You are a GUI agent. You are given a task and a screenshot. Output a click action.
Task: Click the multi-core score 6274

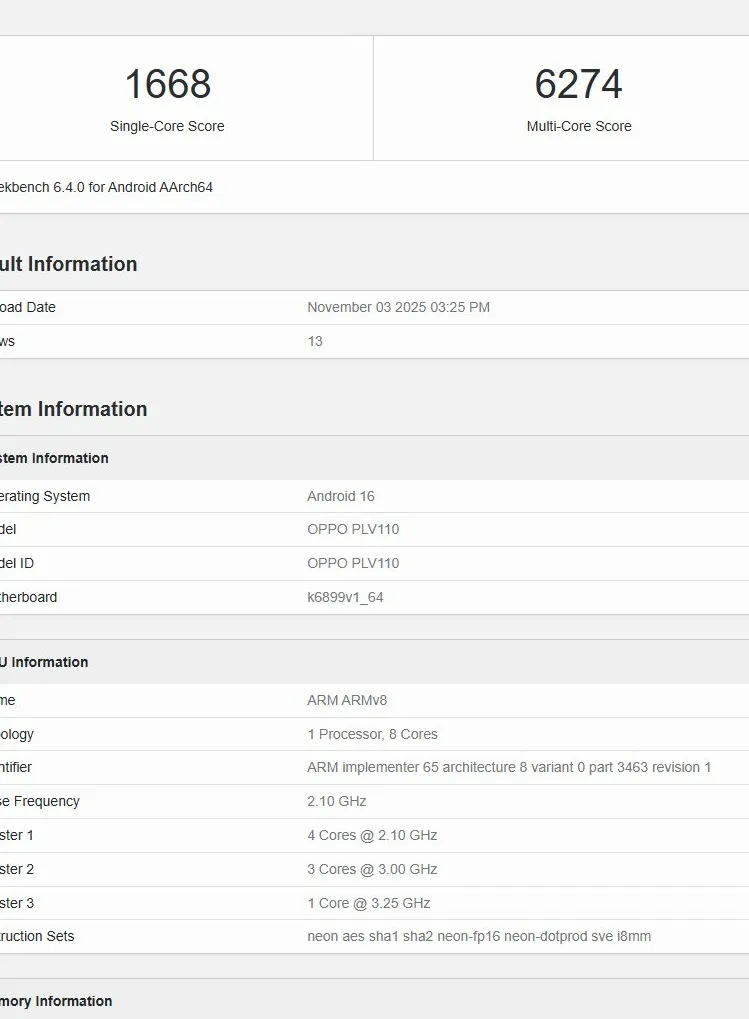click(578, 84)
